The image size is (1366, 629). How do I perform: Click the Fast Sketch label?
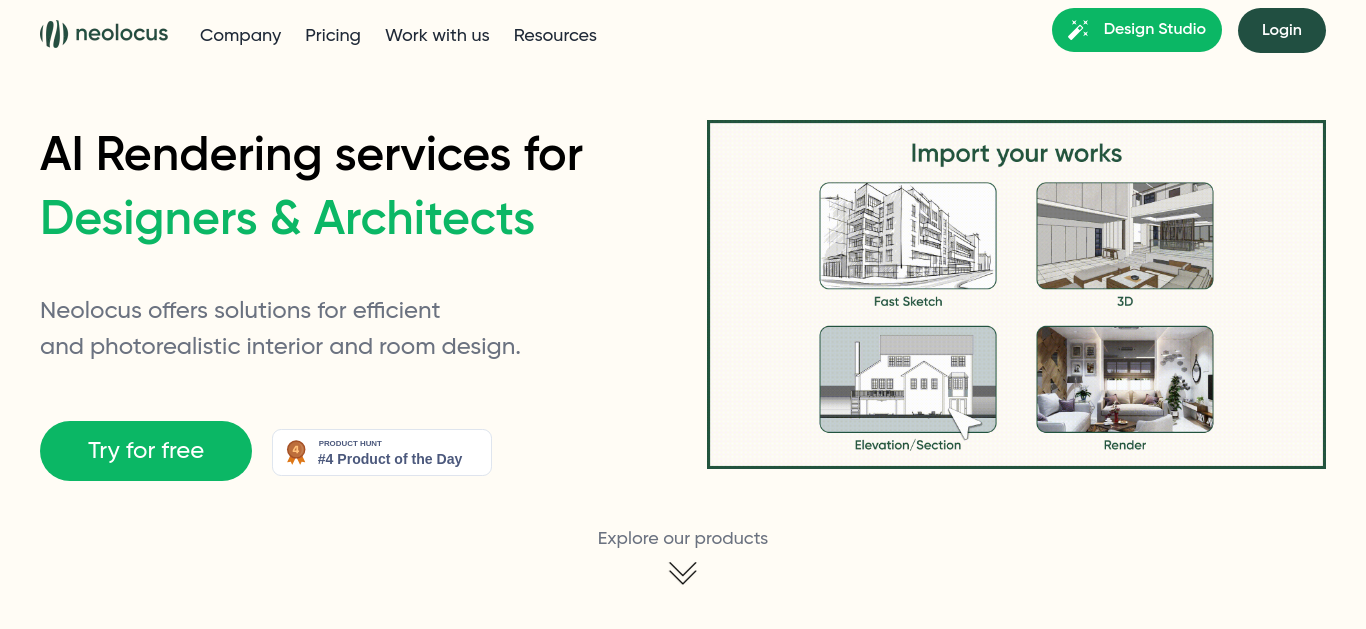908,301
